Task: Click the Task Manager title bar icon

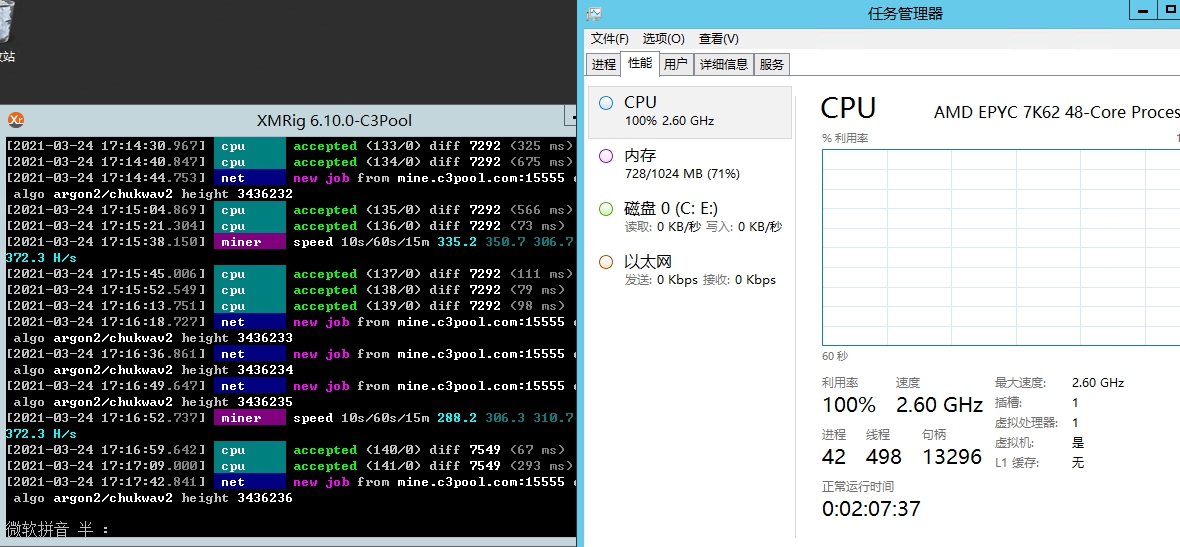Action: pyautogui.click(x=595, y=14)
